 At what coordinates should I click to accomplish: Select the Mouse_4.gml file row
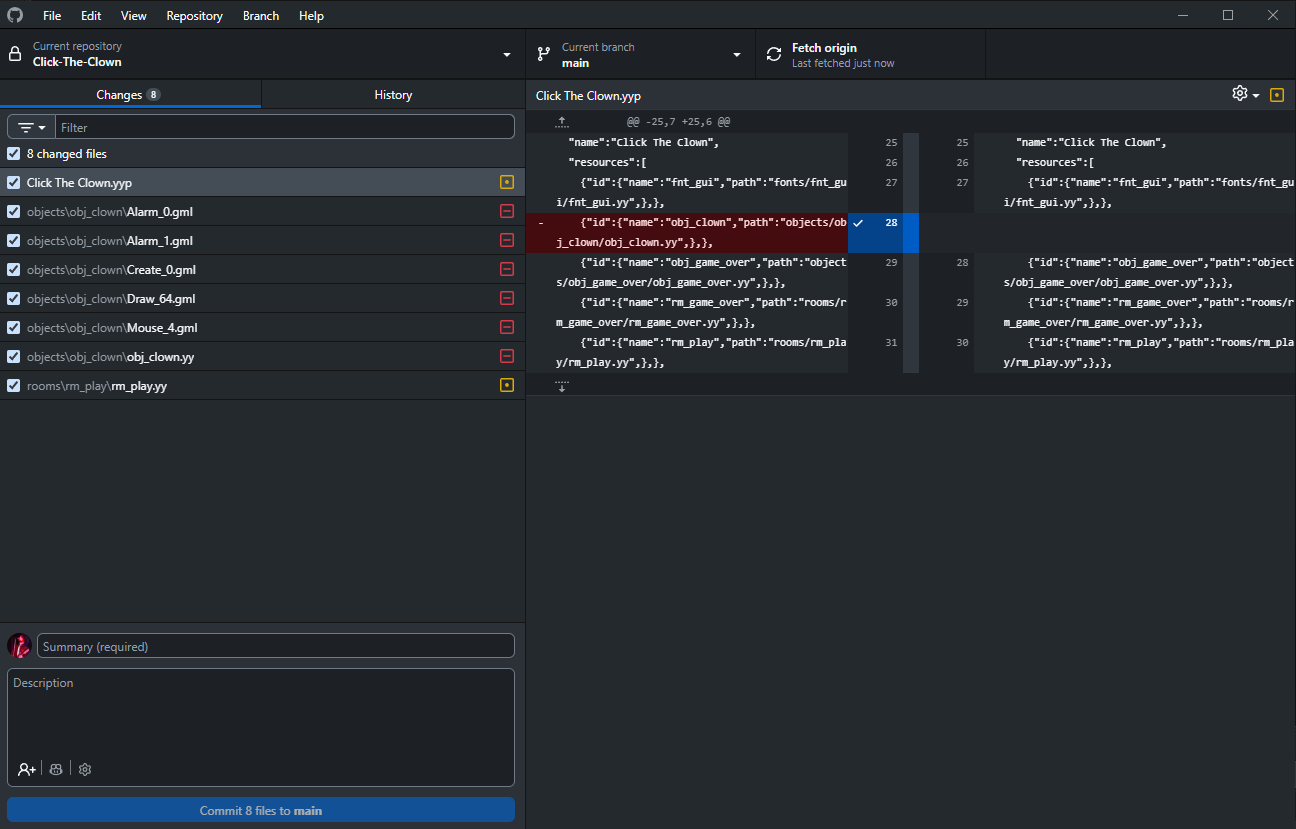(262, 328)
